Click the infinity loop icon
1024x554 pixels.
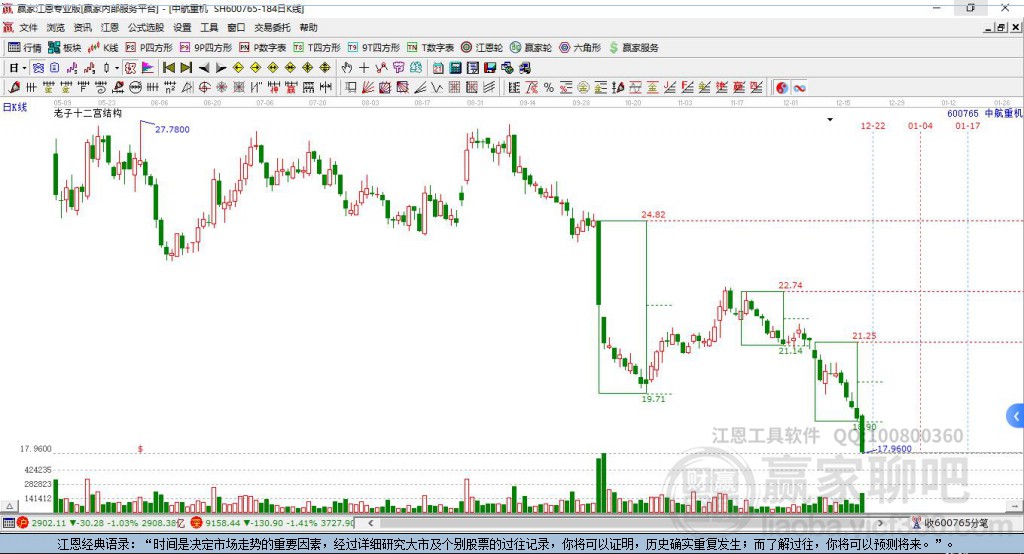(x=799, y=88)
